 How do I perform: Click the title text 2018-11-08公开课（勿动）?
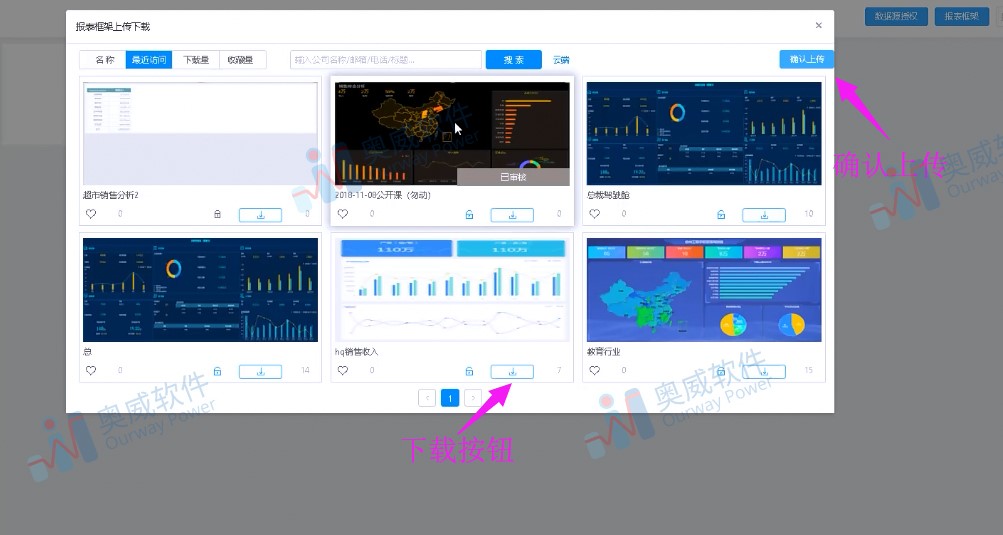pyautogui.click(x=383, y=195)
